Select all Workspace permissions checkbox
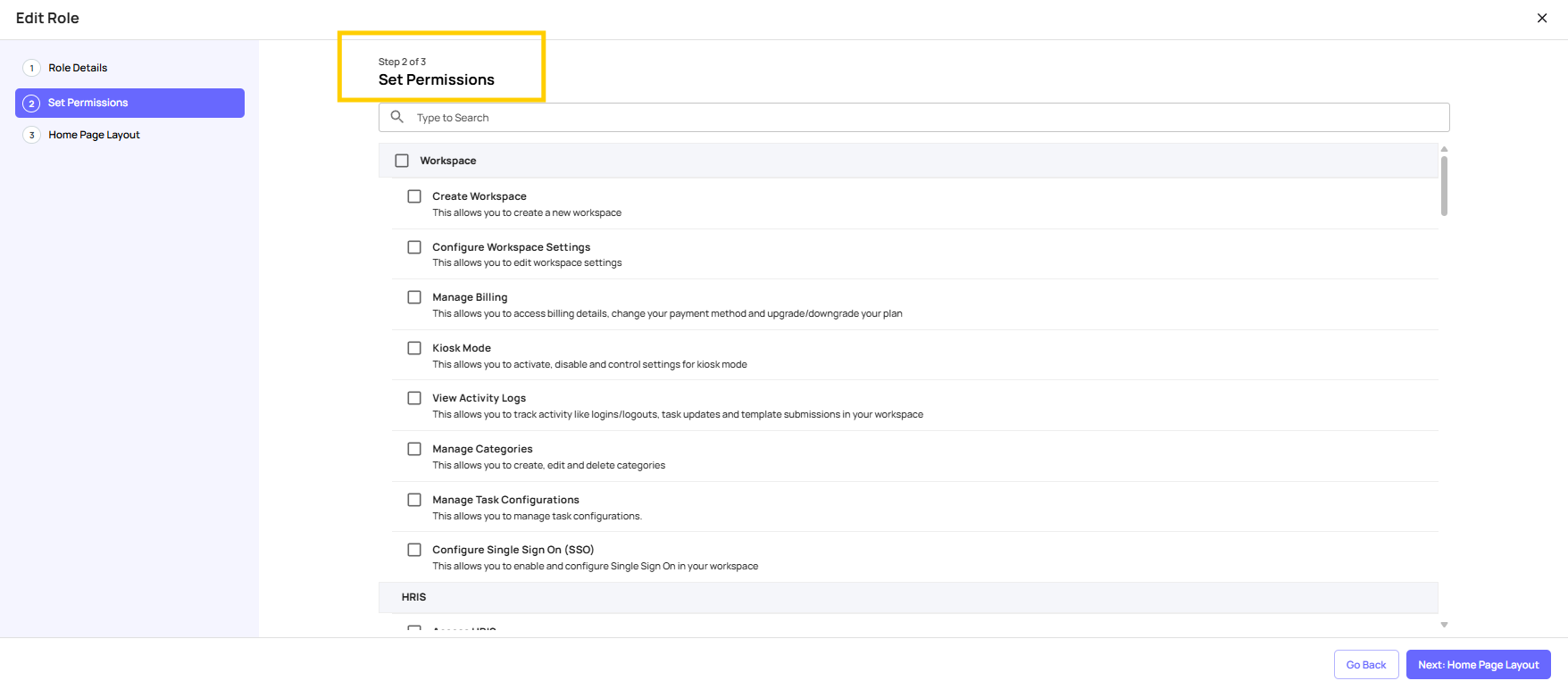 (x=402, y=161)
